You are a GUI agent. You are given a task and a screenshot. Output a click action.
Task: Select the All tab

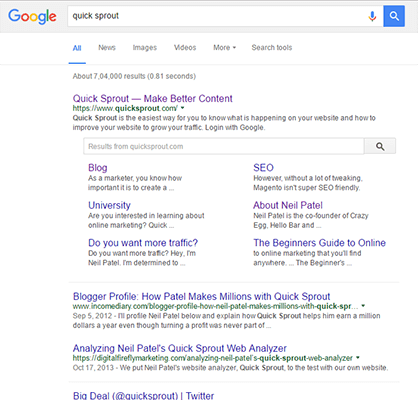pos(77,48)
